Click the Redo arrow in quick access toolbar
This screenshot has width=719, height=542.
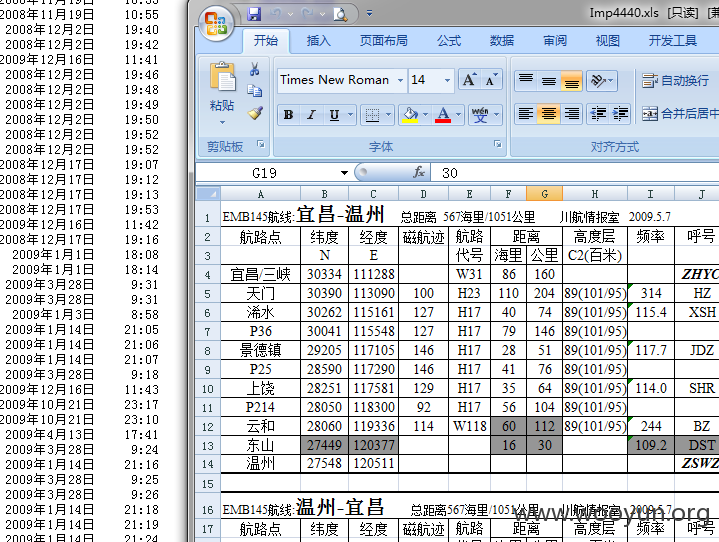click(307, 14)
